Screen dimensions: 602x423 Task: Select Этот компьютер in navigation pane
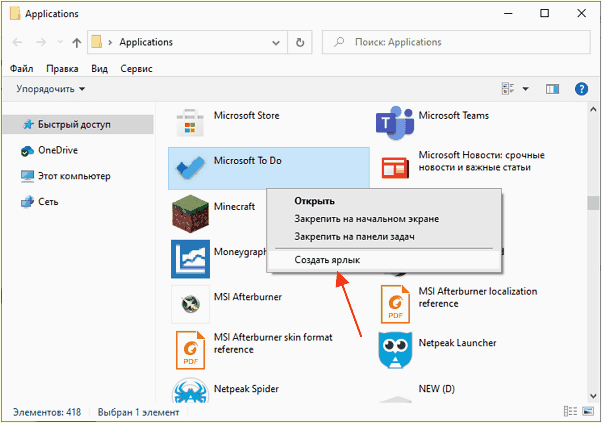pos(78,176)
